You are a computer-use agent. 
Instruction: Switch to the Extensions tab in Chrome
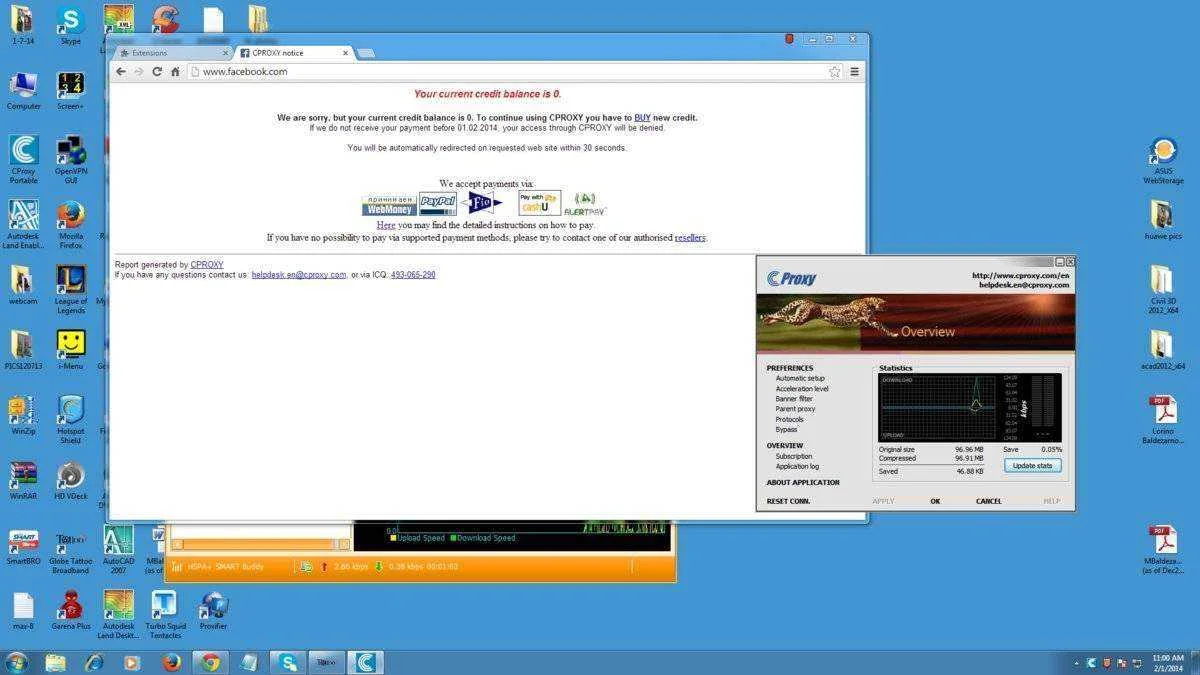(x=174, y=53)
